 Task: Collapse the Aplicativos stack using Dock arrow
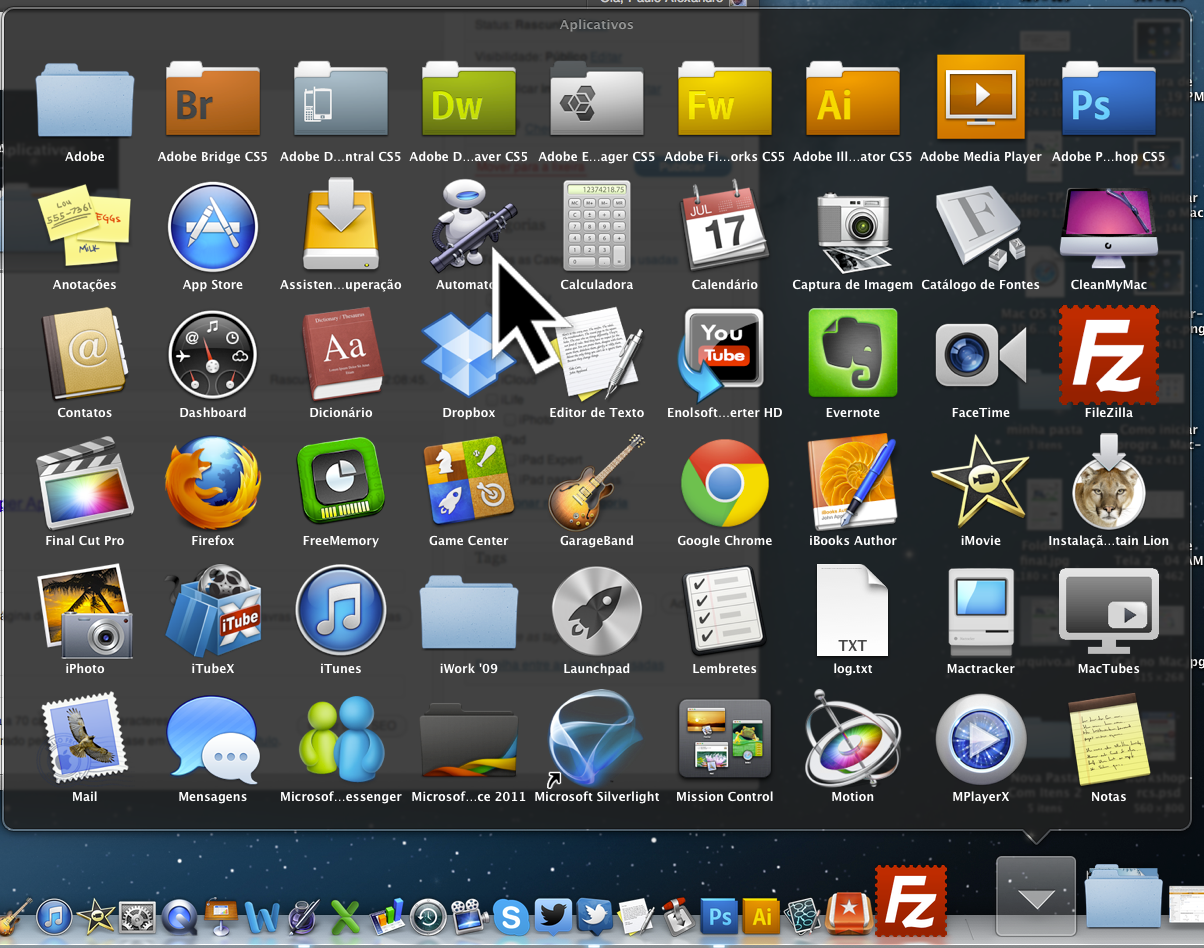1036,897
